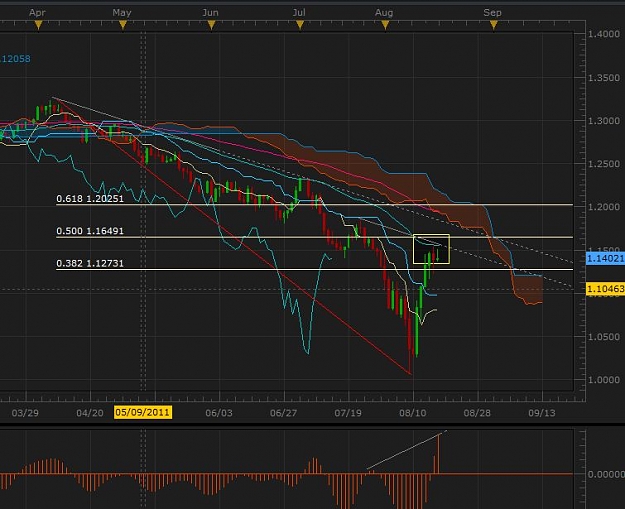Click the tallest histogram bar in oscillator panel

pyautogui.click(x=439, y=454)
